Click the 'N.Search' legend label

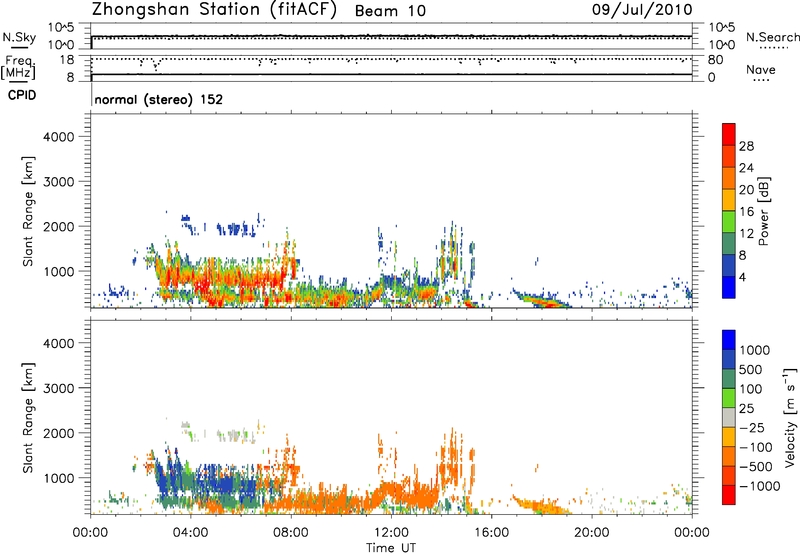[x=773, y=37]
